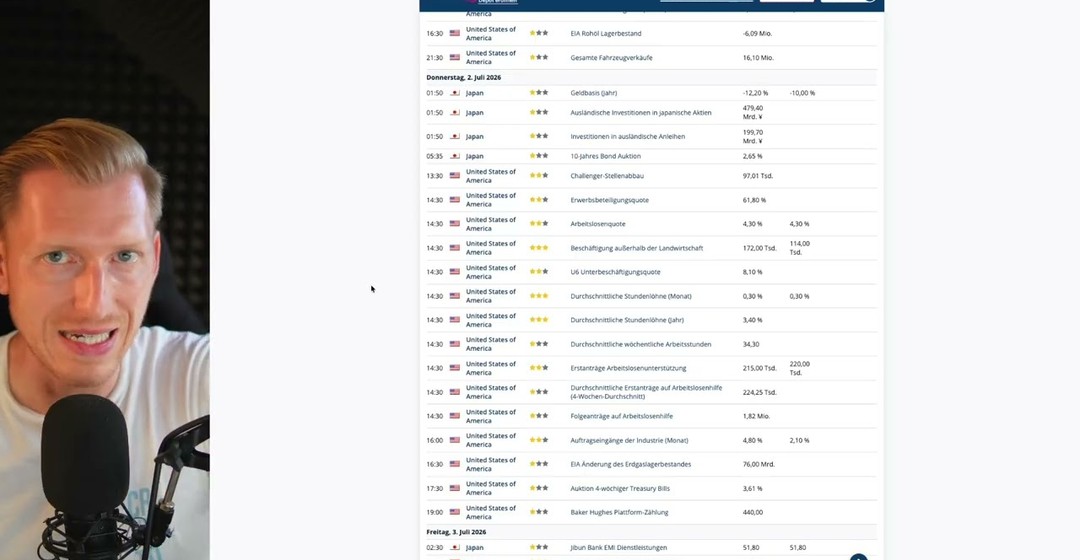Click the Freitag, 3. Juli 2026 date header
This screenshot has height=560, width=1080.
tap(456, 532)
